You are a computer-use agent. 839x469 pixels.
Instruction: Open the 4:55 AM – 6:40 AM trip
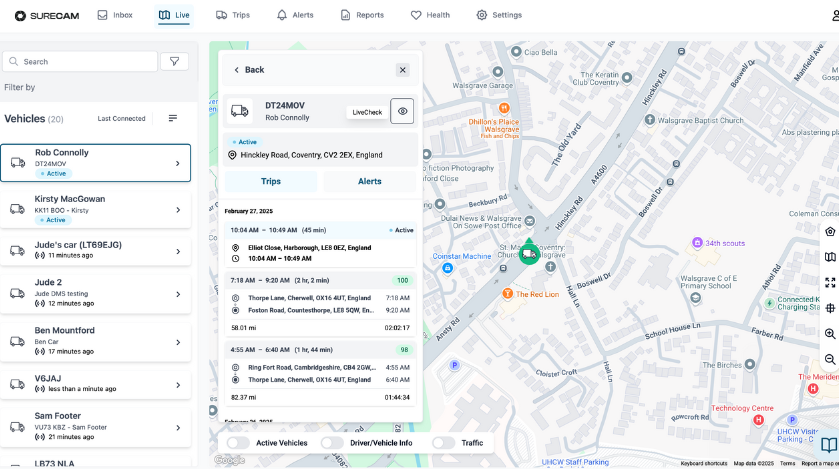click(x=320, y=373)
